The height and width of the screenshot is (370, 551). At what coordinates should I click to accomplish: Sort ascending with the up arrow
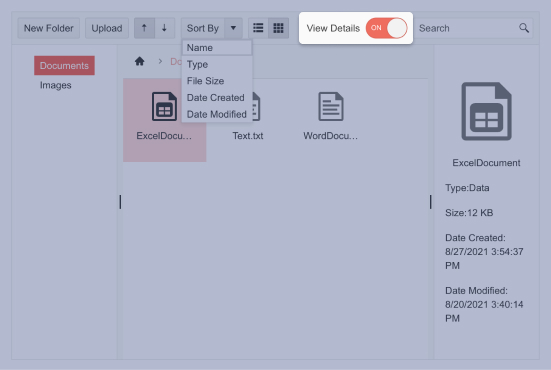pos(144,28)
